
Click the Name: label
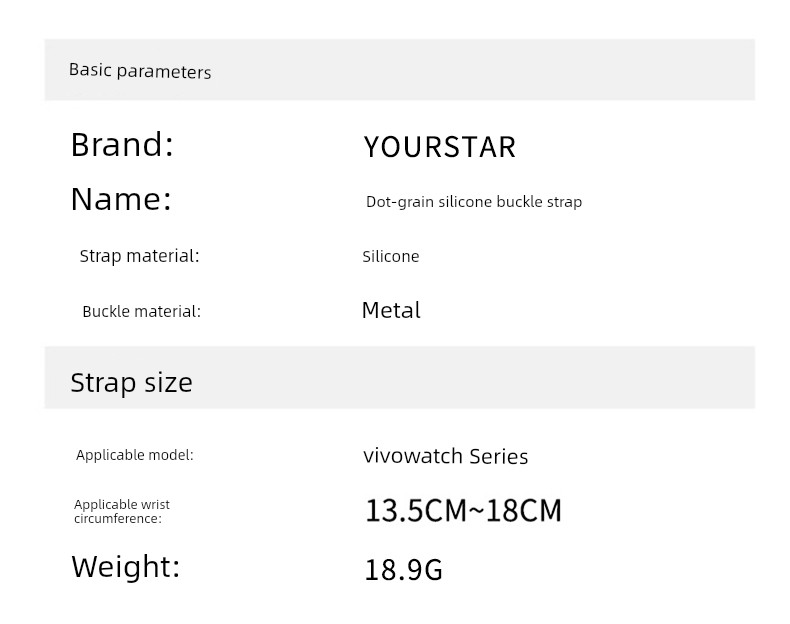click(x=121, y=199)
